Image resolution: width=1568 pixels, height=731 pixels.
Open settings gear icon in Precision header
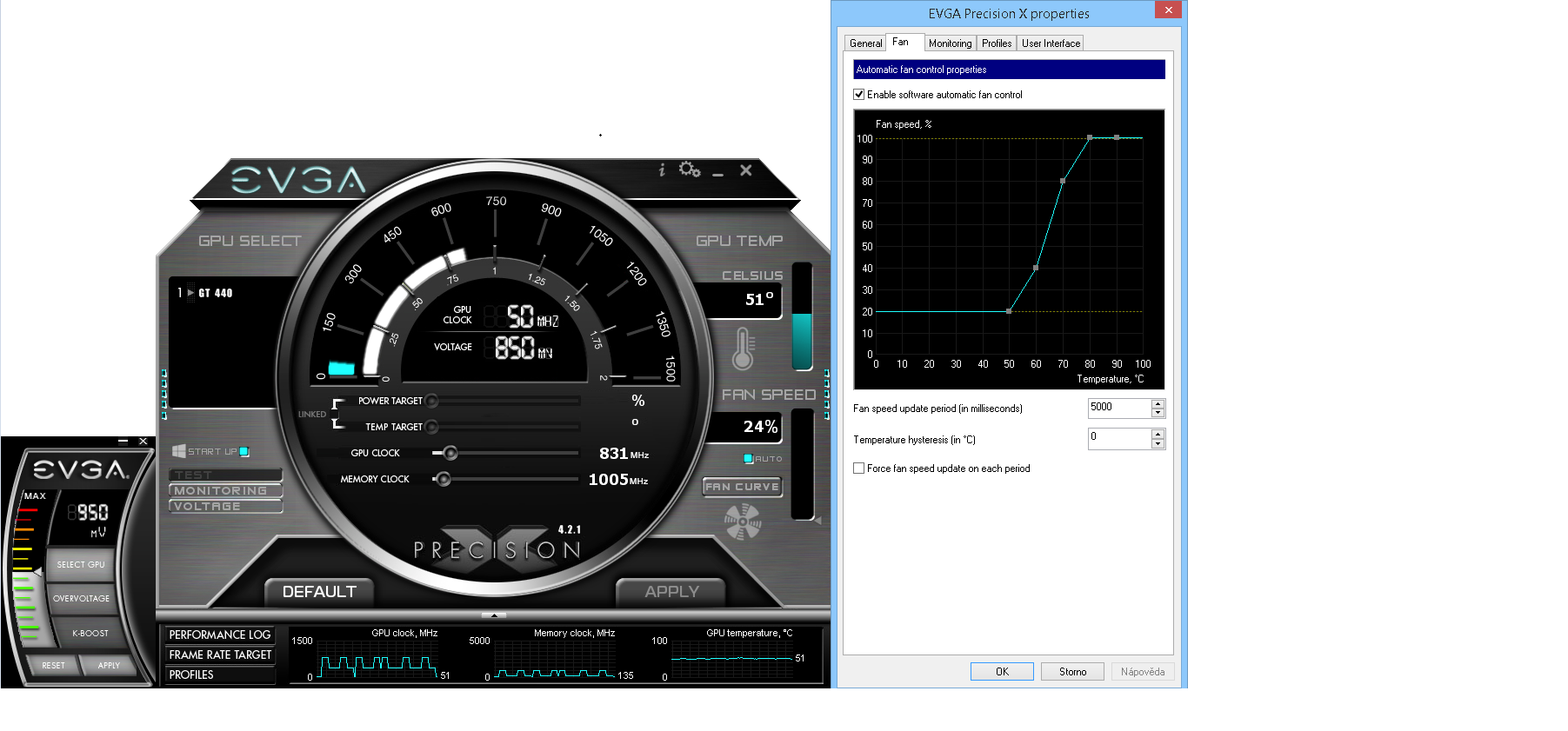pos(689,169)
